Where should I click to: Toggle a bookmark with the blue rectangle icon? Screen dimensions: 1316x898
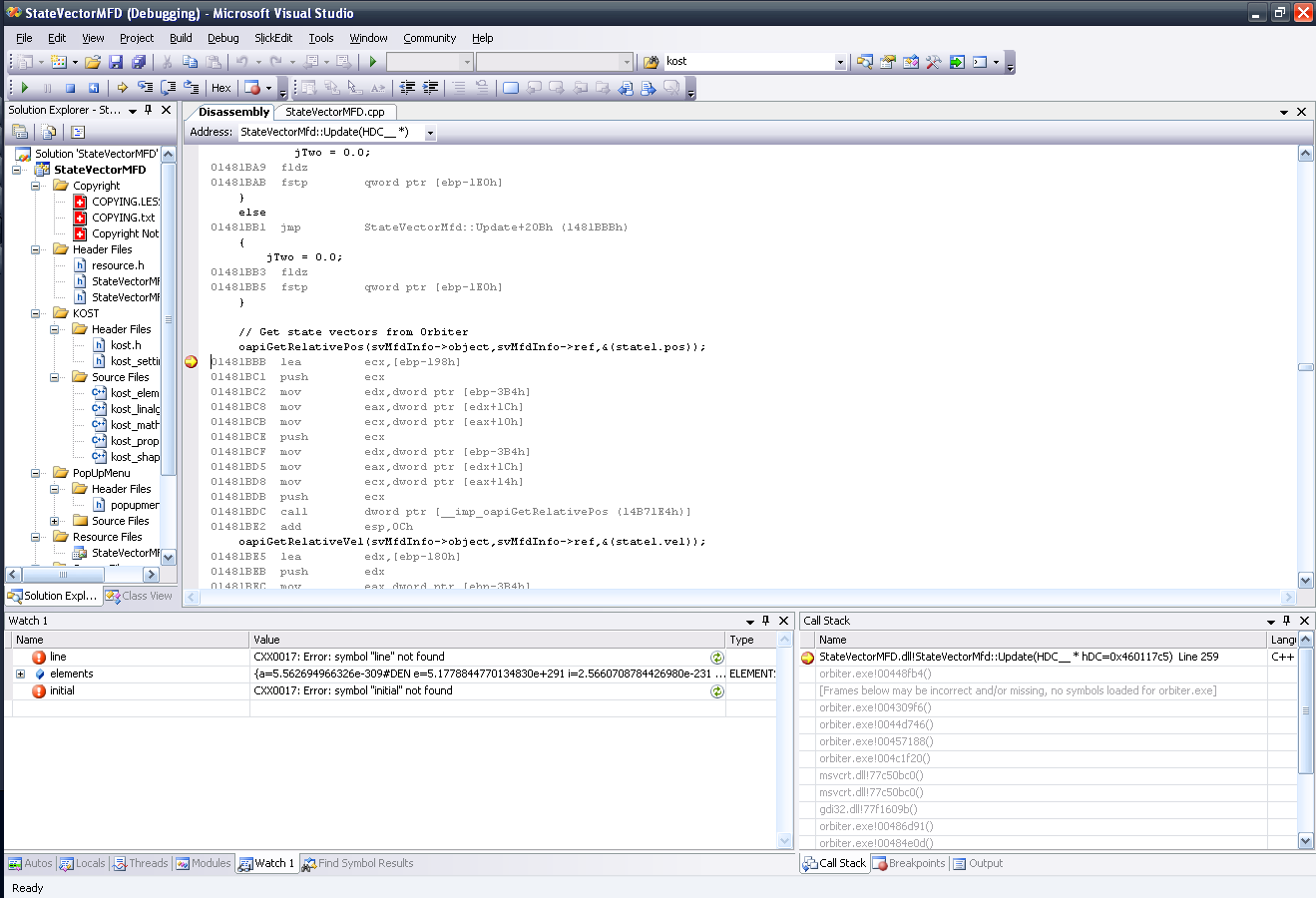tap(511, 88)
